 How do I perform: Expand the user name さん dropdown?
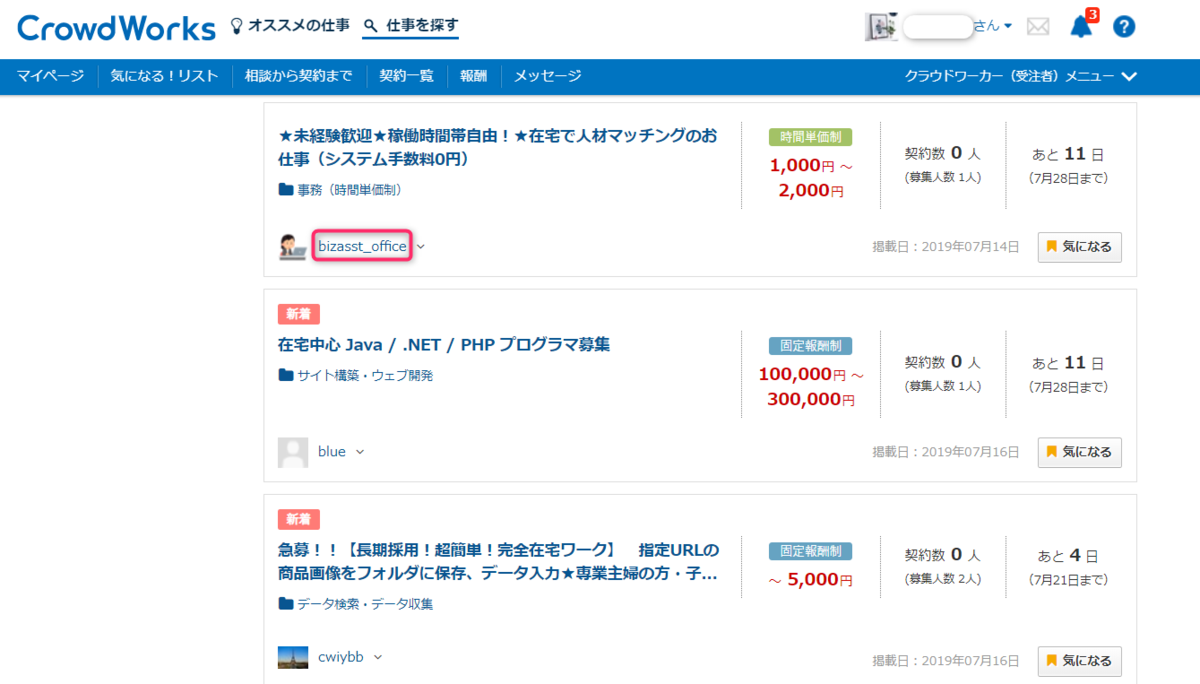click(993, 26)
